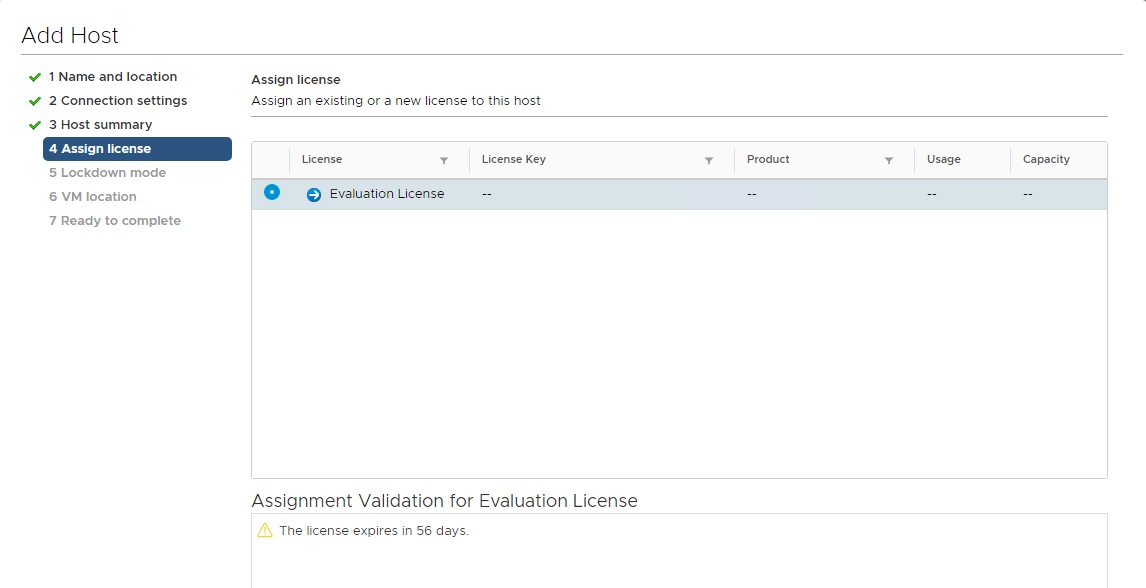The image size is (1146, 588).
Task: Click the yellow warning icon for license expiry
Action: [265, 530]
